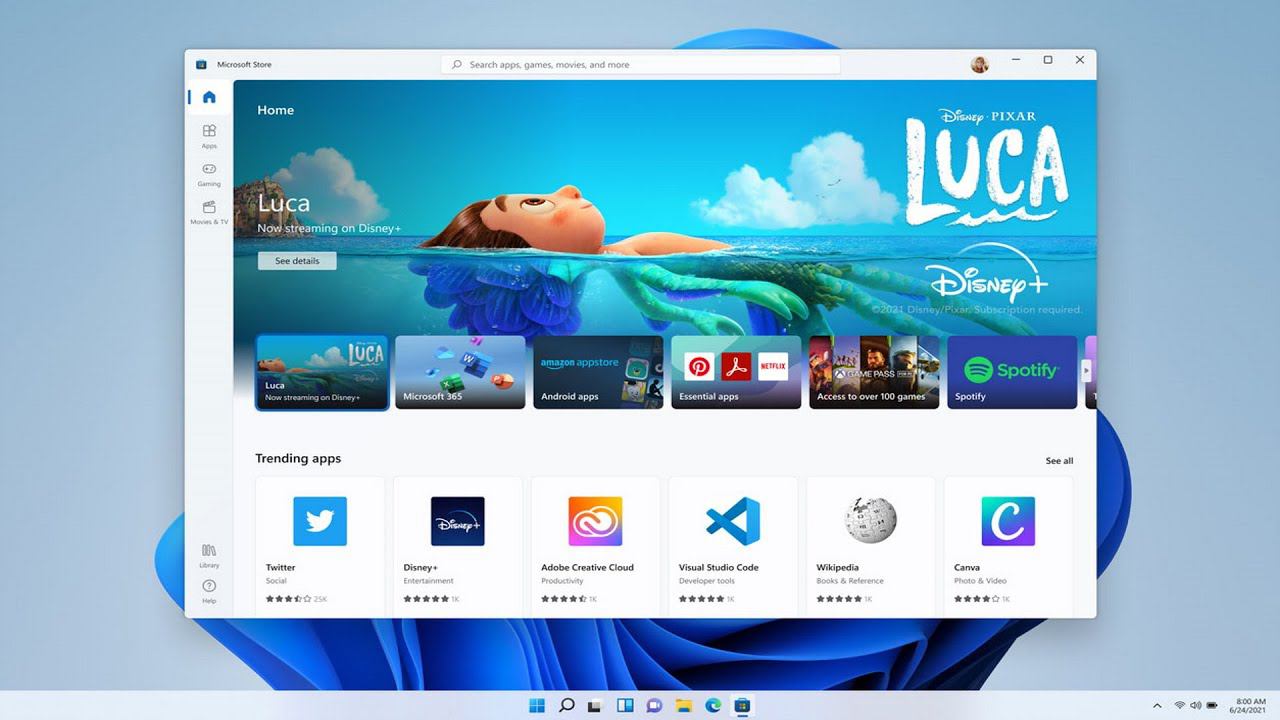Click Twitter's star rating
Screen dimensions: 1280x720
(288, 599)
